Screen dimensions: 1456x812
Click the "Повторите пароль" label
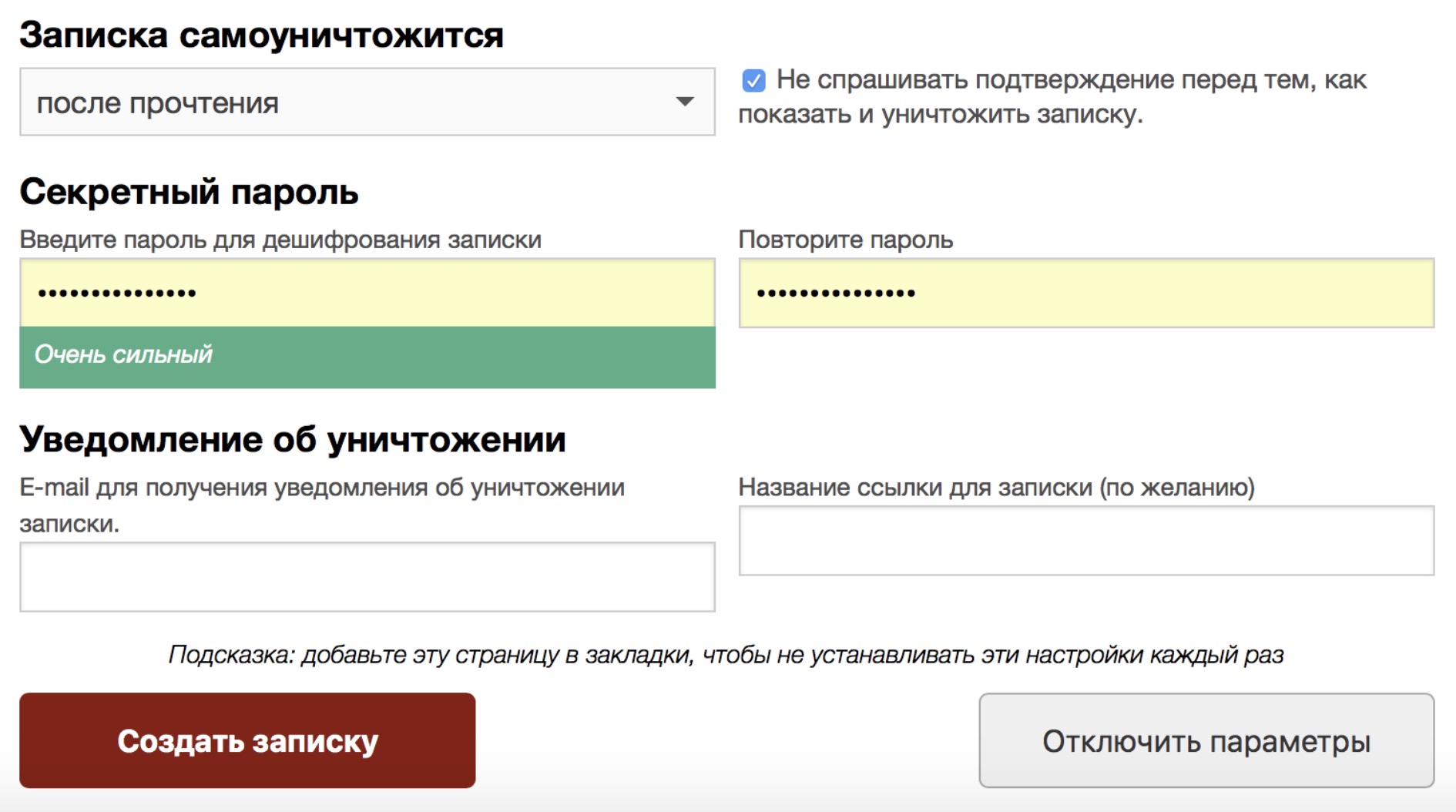[845, 240]
